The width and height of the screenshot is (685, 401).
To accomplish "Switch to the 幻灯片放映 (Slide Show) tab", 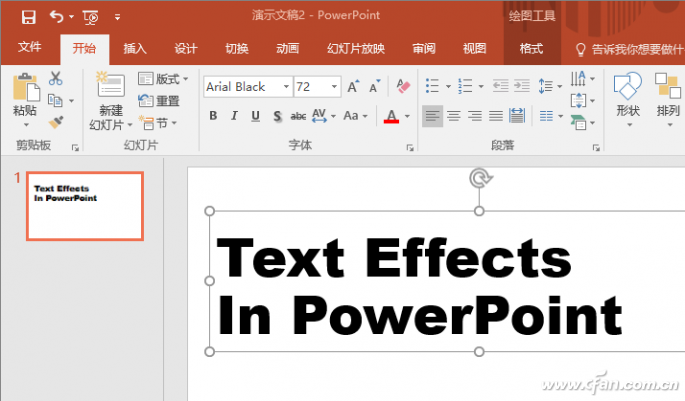I will (x=356, y=48).
